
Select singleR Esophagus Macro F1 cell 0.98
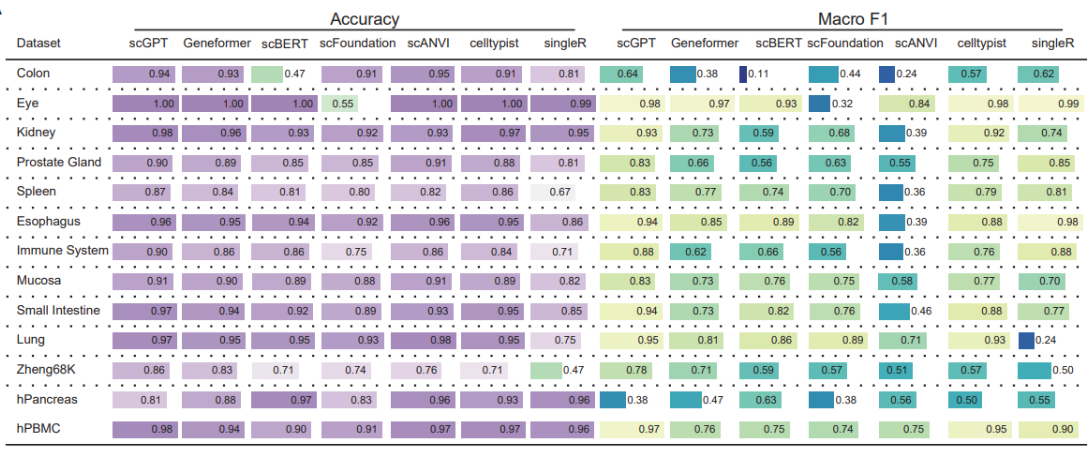click(x=1051, y=222)
